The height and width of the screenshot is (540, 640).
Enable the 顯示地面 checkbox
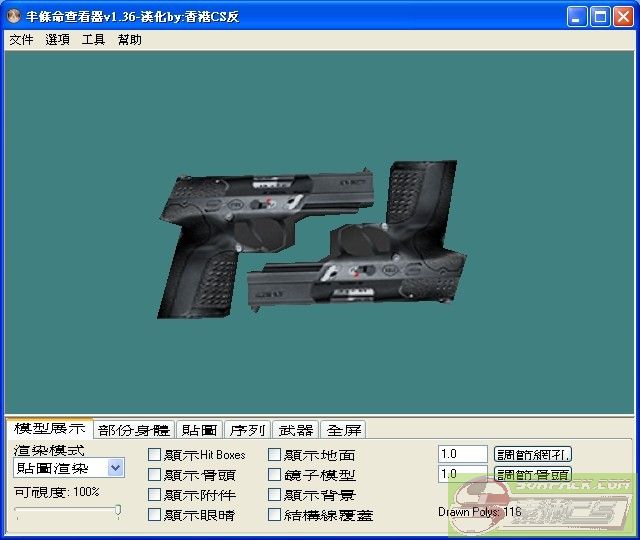point(274,455)
